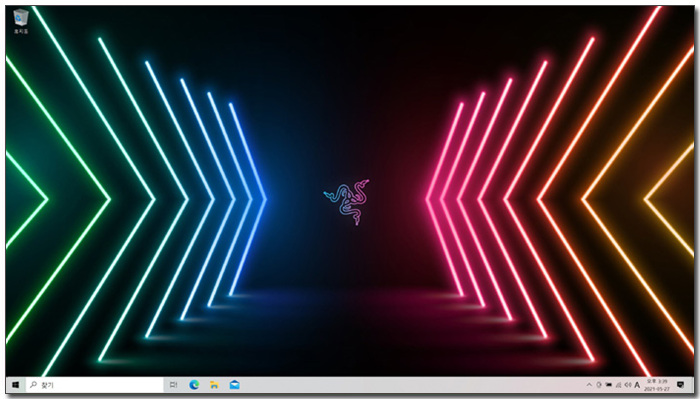Image resolution: width=700 pixels, height=399 pixels.
Task: Click an empty area of the taskbar
Action: tap(402, 385)
